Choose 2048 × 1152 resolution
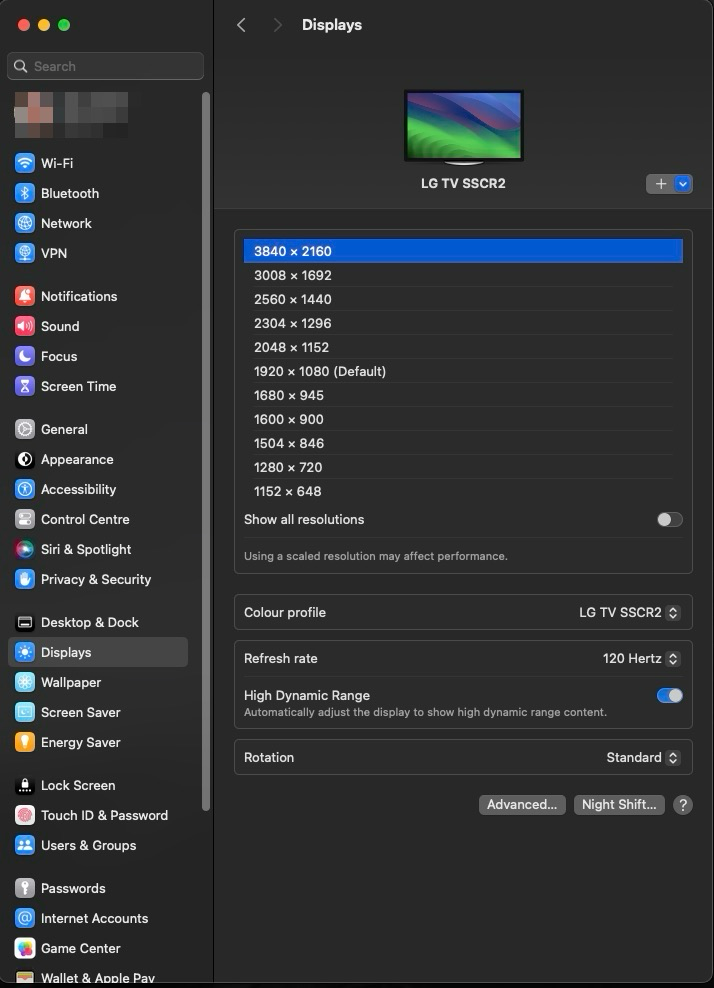 [463, 347]
